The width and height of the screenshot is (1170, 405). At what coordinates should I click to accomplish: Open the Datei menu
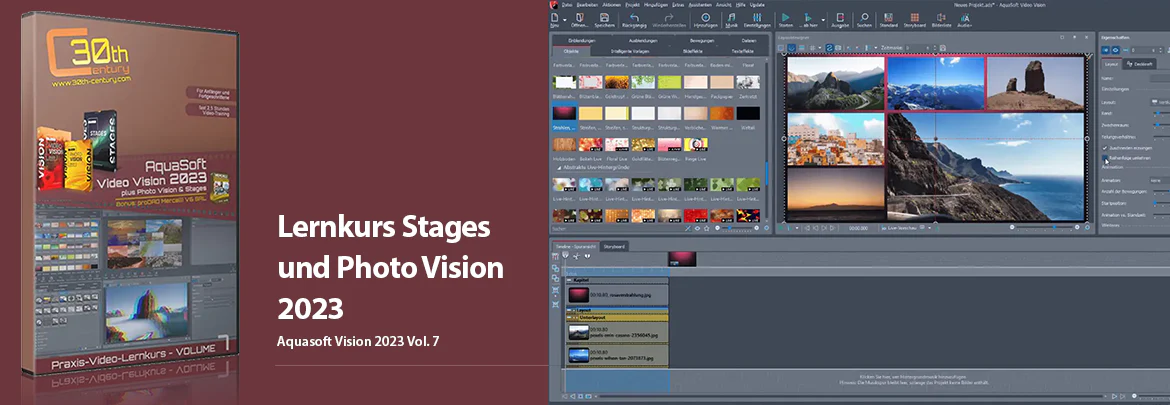coord(568,4)
